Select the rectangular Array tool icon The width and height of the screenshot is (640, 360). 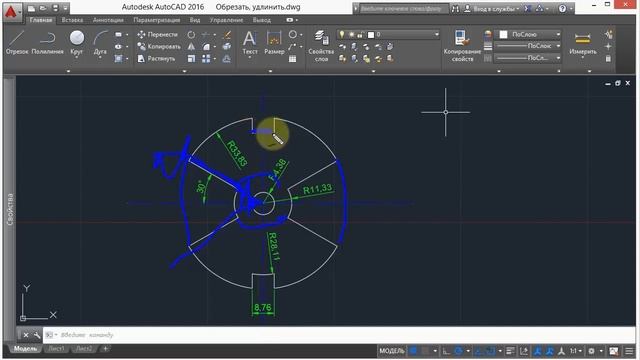[207, 59]
